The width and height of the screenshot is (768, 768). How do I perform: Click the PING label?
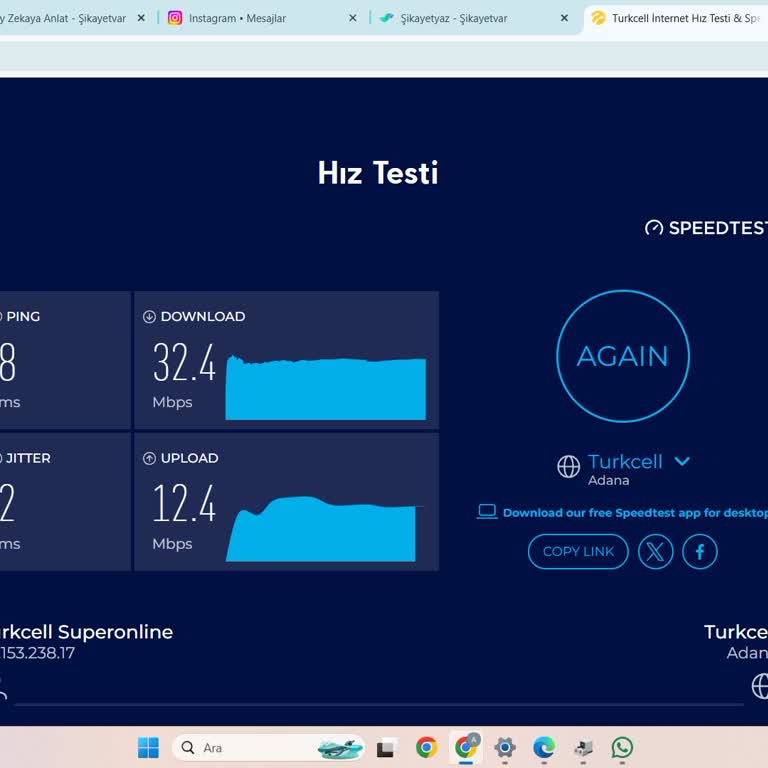[23, 317]
